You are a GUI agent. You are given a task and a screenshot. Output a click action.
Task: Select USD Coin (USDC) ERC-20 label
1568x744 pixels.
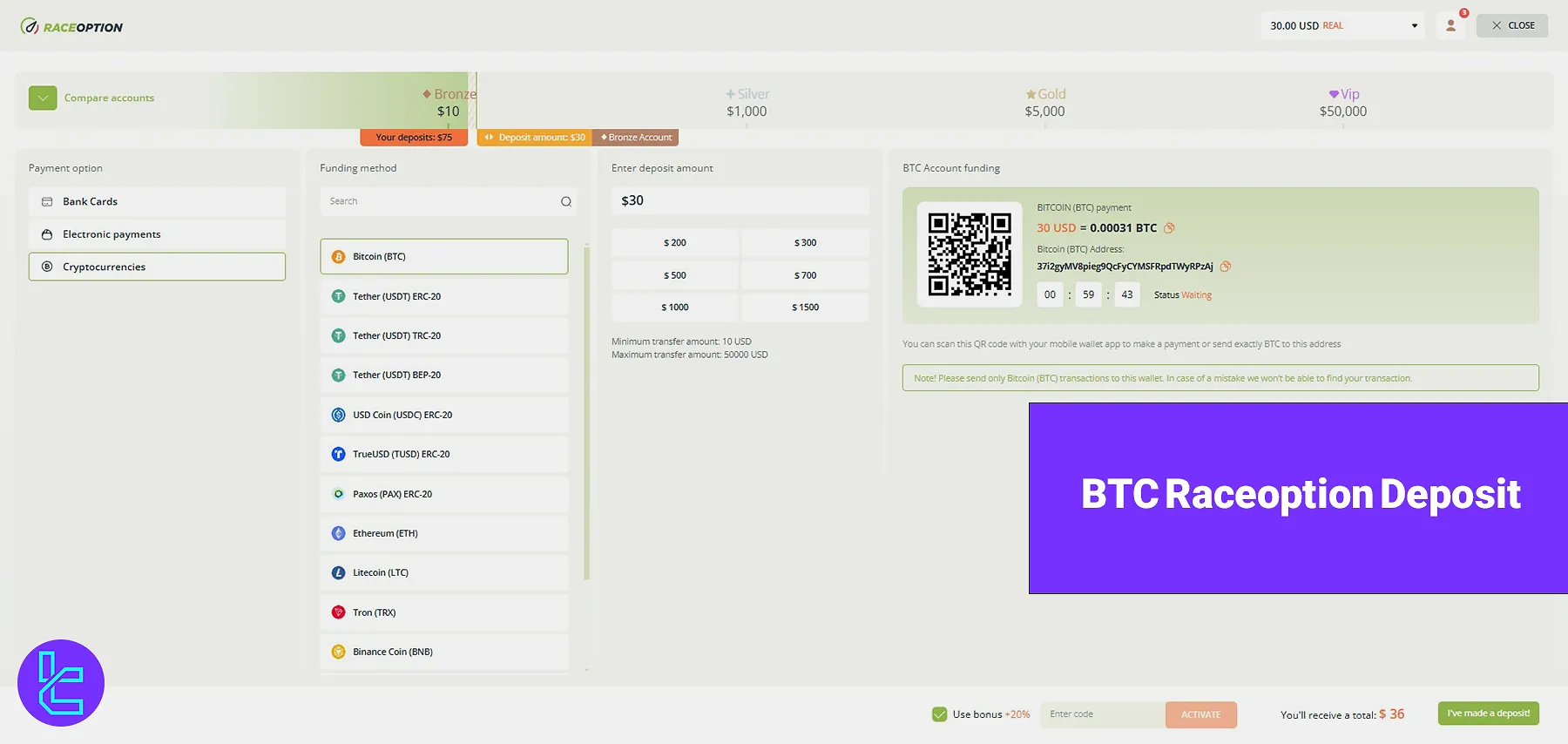coord(402,415)
